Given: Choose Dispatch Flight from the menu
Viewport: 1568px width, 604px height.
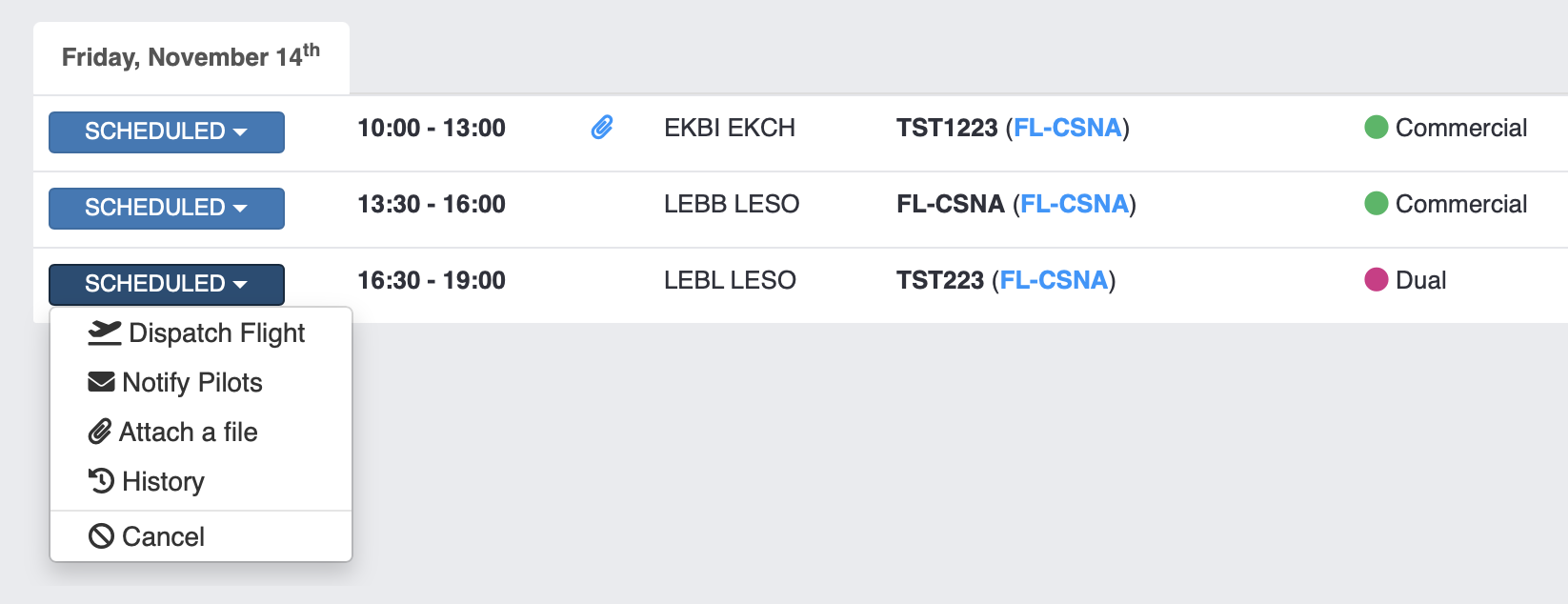Looking at the screenshot, I should click(x=216, y=333).
